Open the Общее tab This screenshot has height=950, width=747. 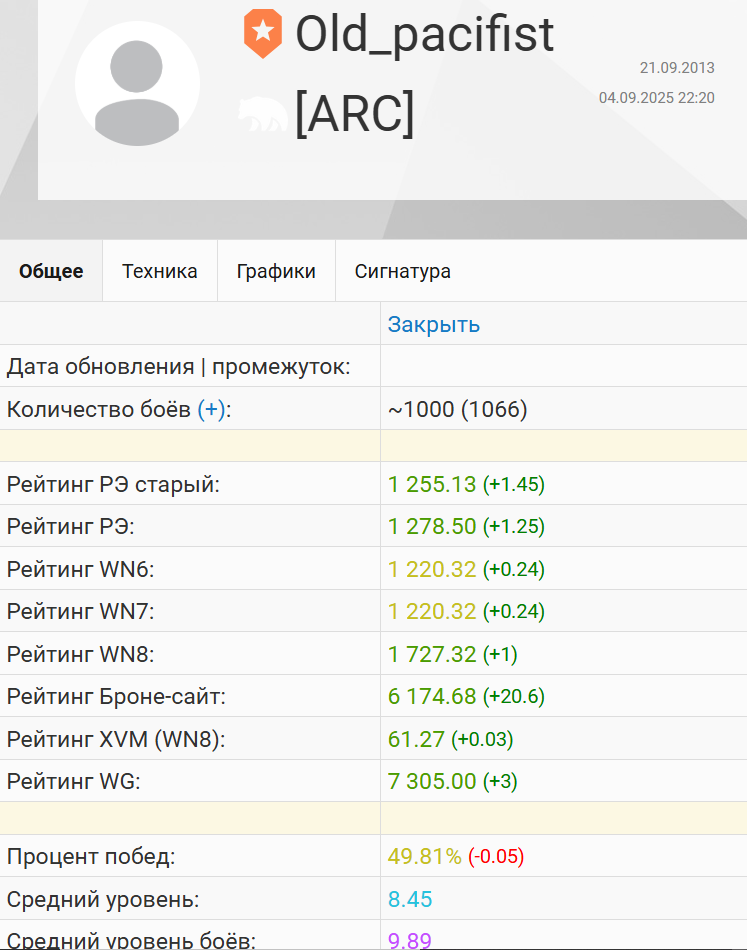click(x=51, y=271)
